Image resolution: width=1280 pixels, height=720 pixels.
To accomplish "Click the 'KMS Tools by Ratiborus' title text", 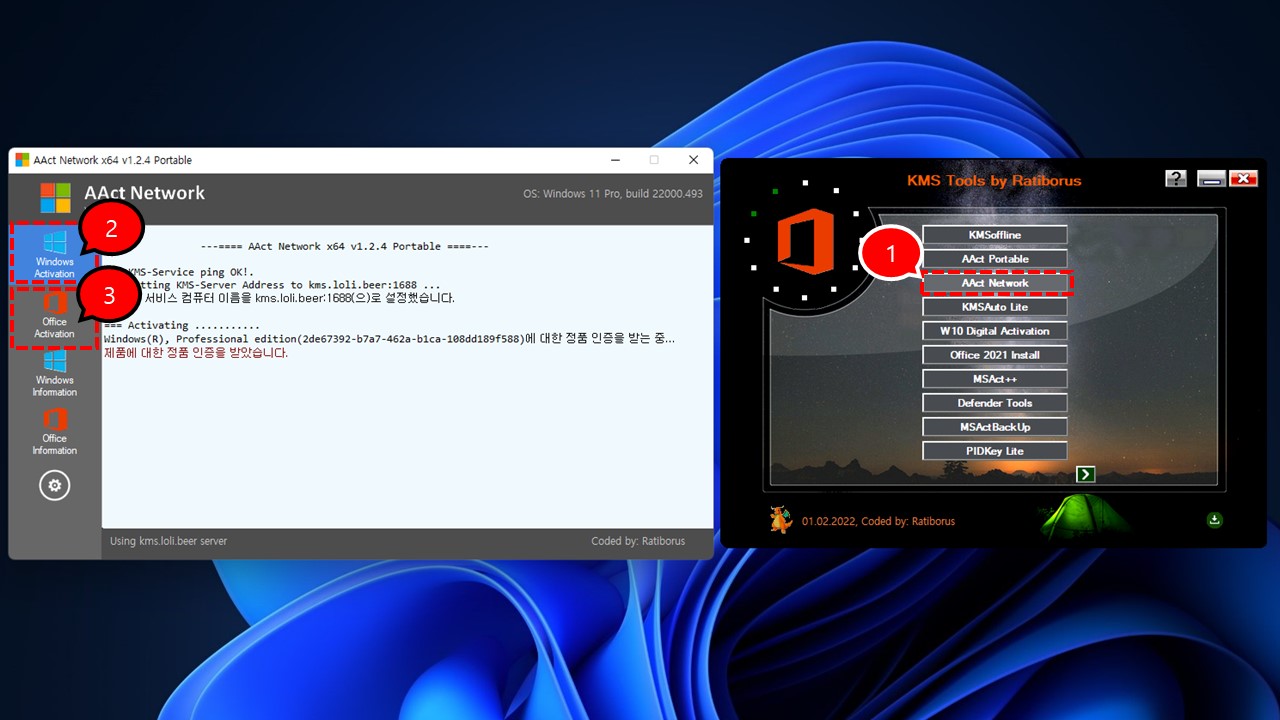I will (994, 181).
